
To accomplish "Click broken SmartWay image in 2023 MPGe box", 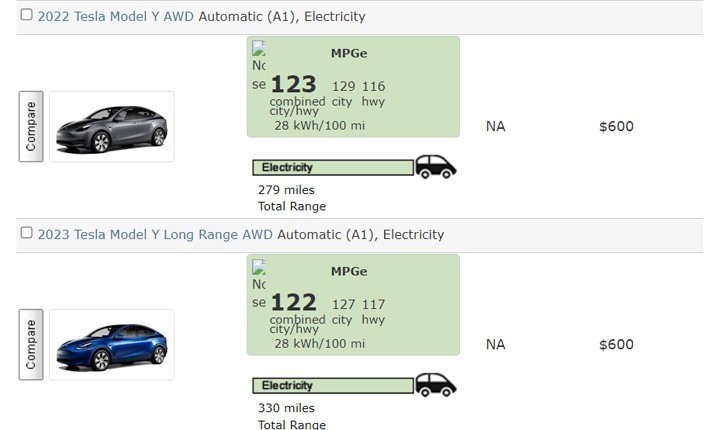I will [x=259, y=283].
